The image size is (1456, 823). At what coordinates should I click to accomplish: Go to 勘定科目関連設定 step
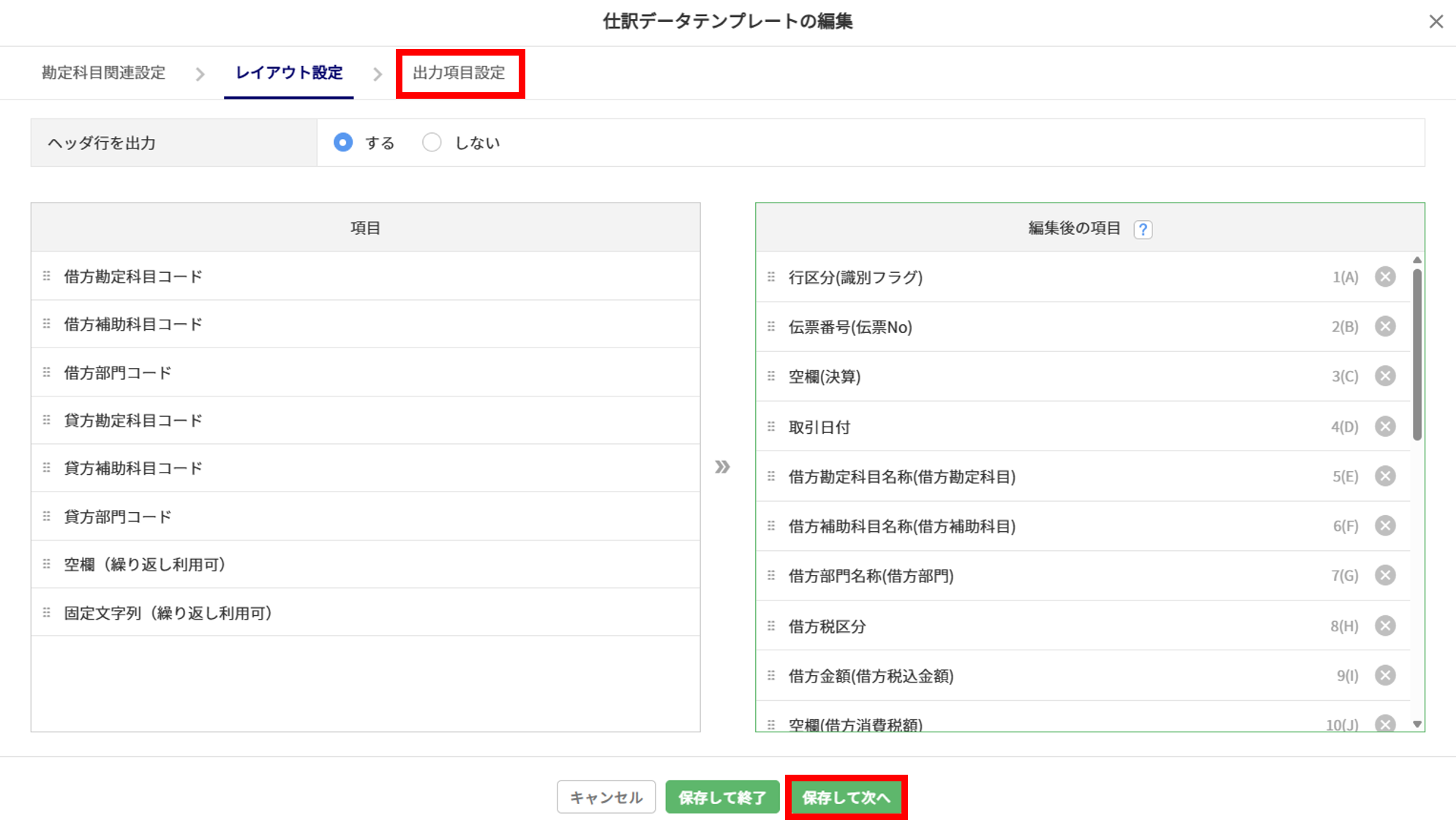[103, 73]
